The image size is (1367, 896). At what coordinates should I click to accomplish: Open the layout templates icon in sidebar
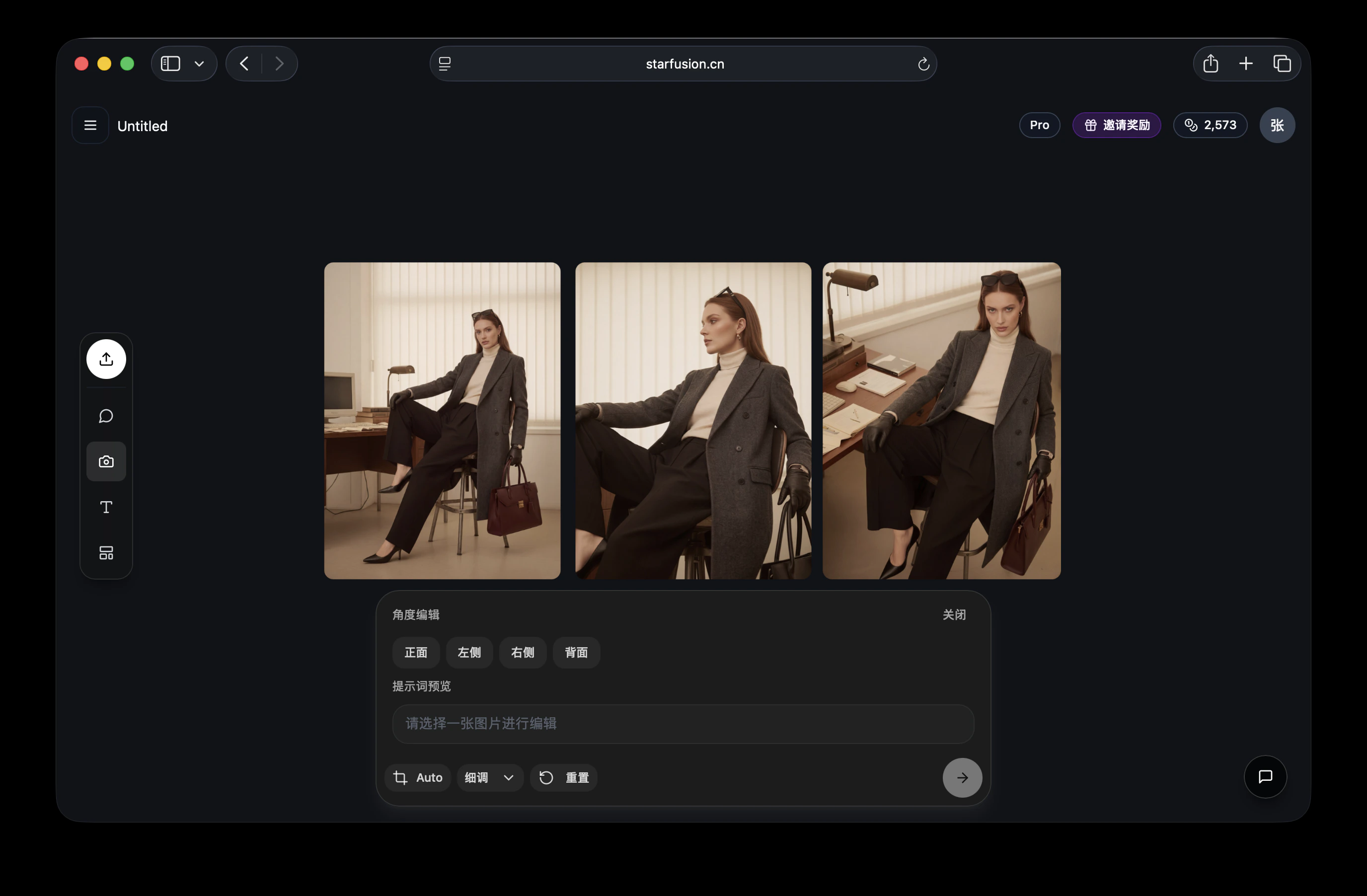click(106, 552)
